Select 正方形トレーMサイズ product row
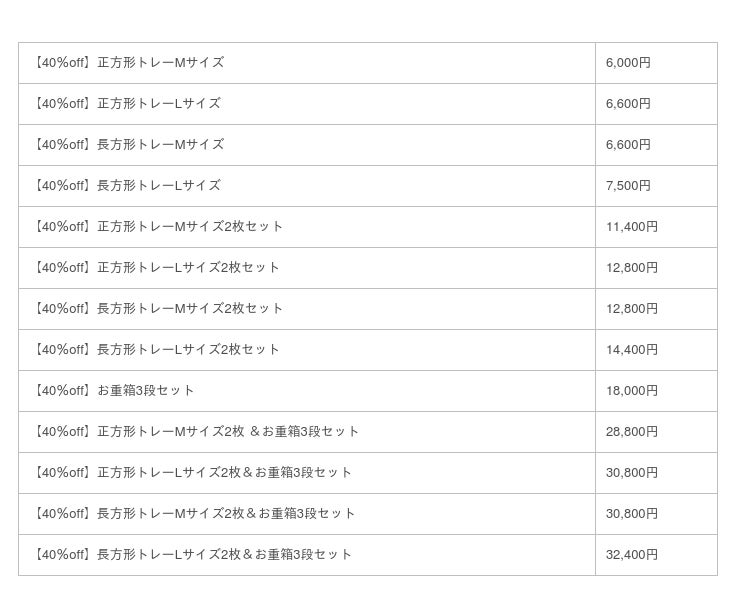 [368, 63]
